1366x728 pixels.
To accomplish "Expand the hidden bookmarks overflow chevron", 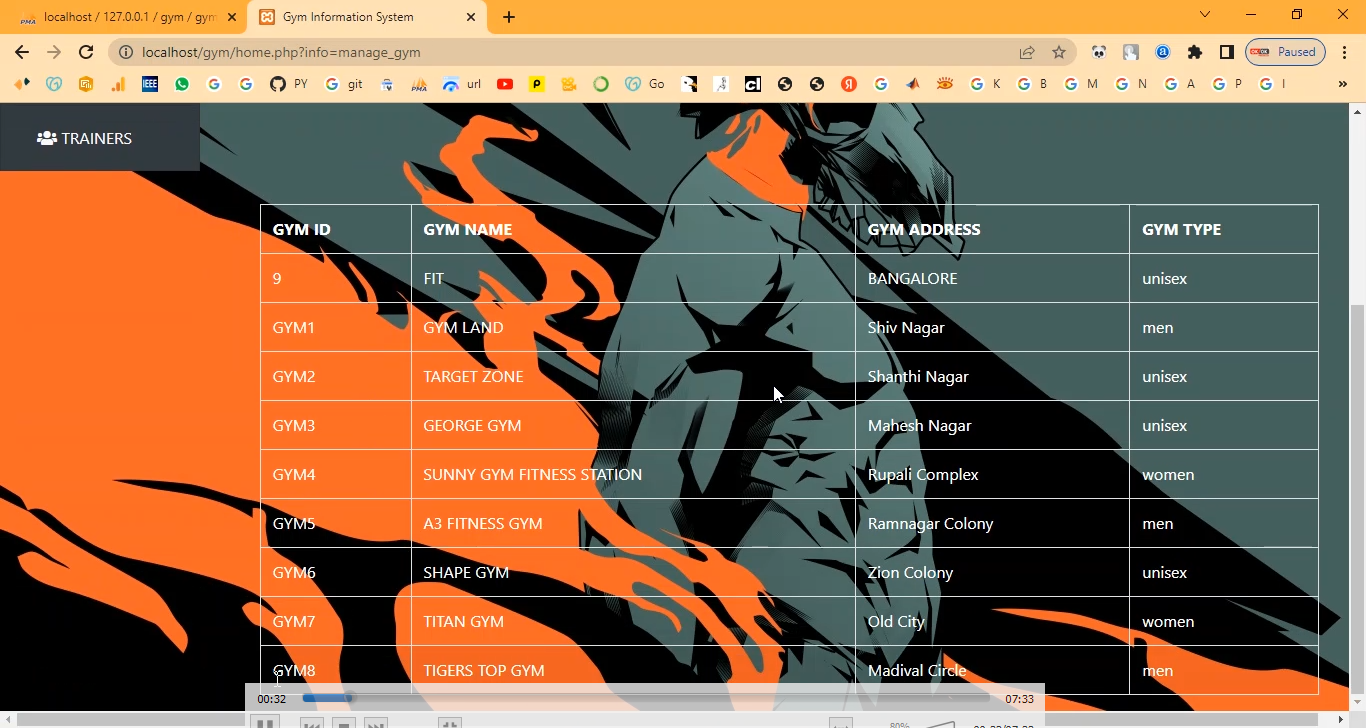I will (x=1342, y=84).
